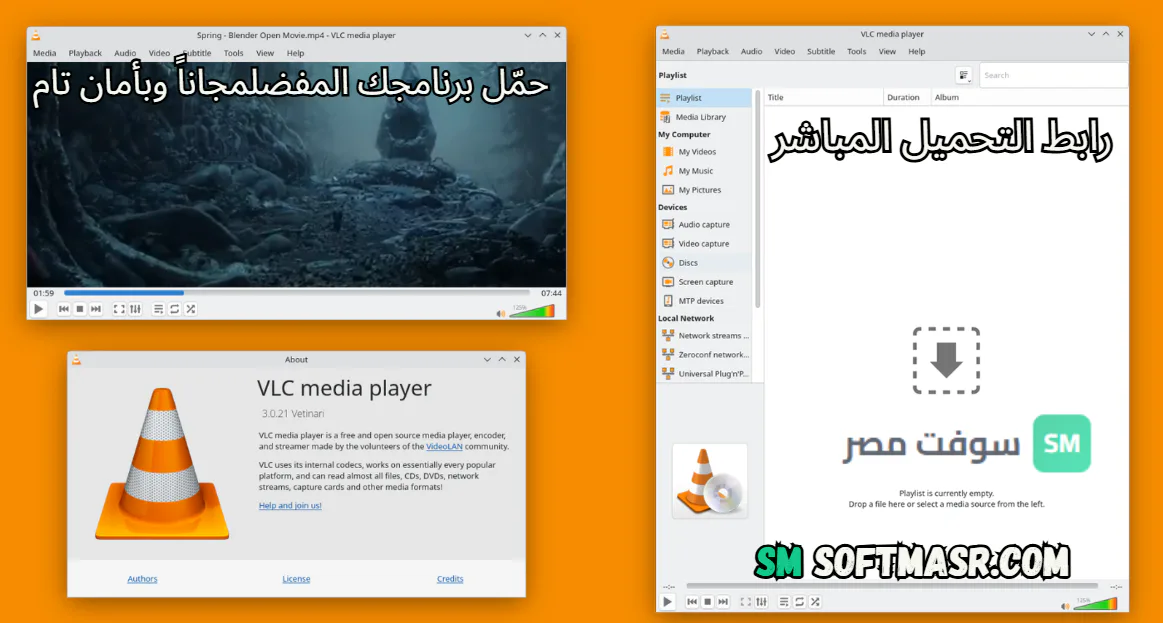Click the 07:44 remaining time label
Image resolution: width=1163 pixels, height=623 pixels.
coord(551,293)
